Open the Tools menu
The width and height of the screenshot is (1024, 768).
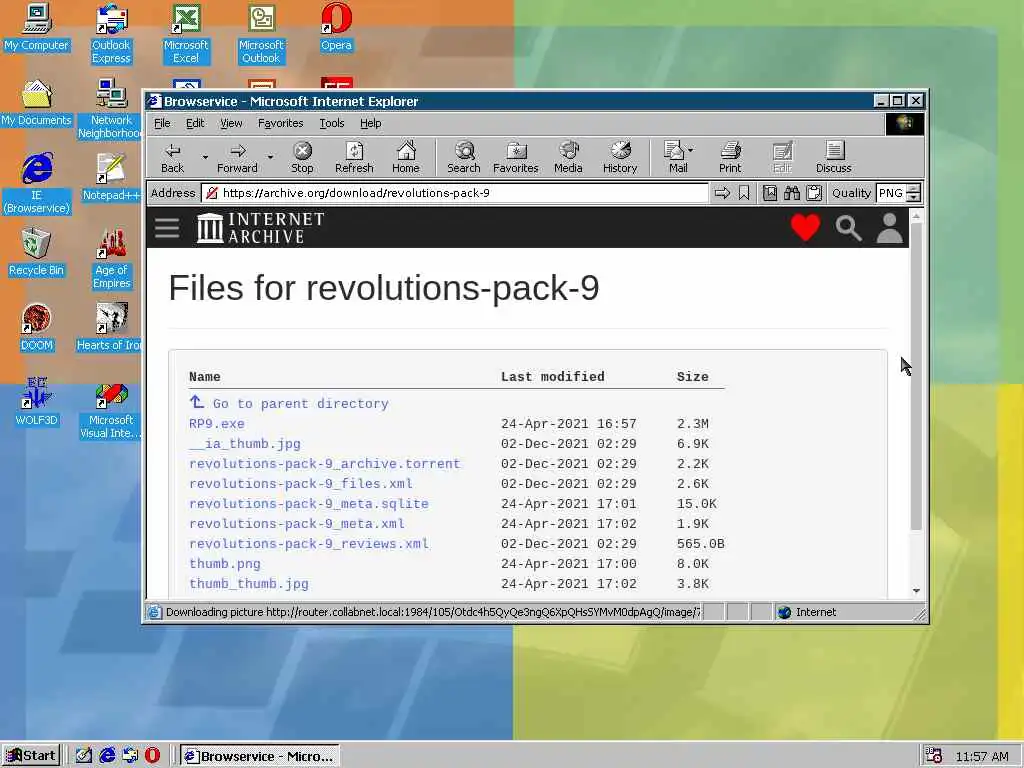332,123
